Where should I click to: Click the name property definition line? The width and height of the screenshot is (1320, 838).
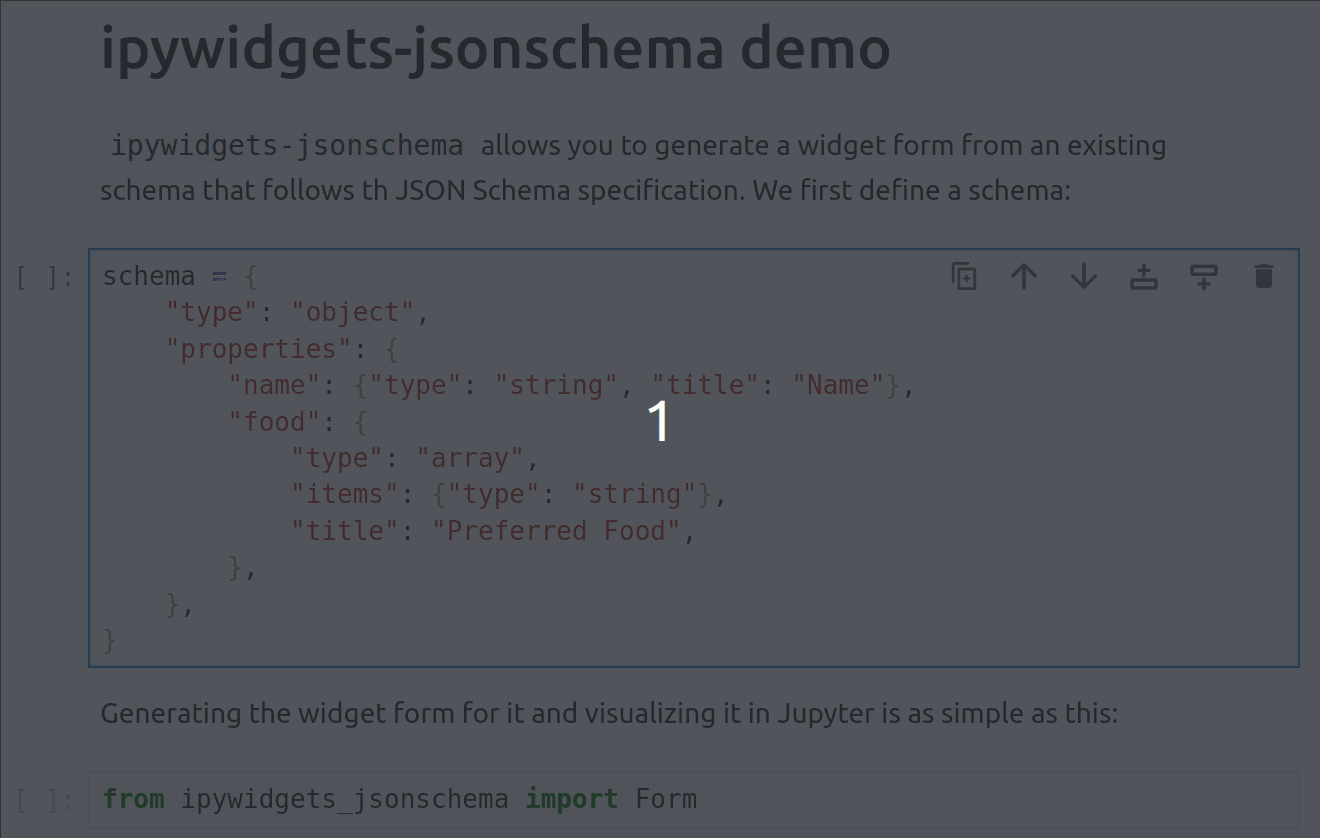570,384
